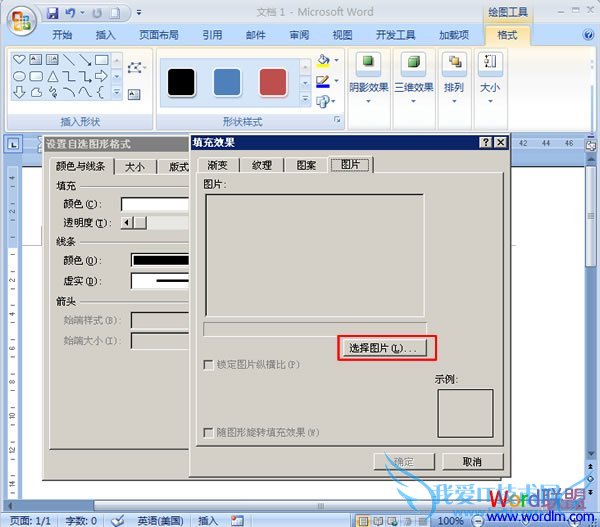Click the text box edit icon below edit shape

134,94
